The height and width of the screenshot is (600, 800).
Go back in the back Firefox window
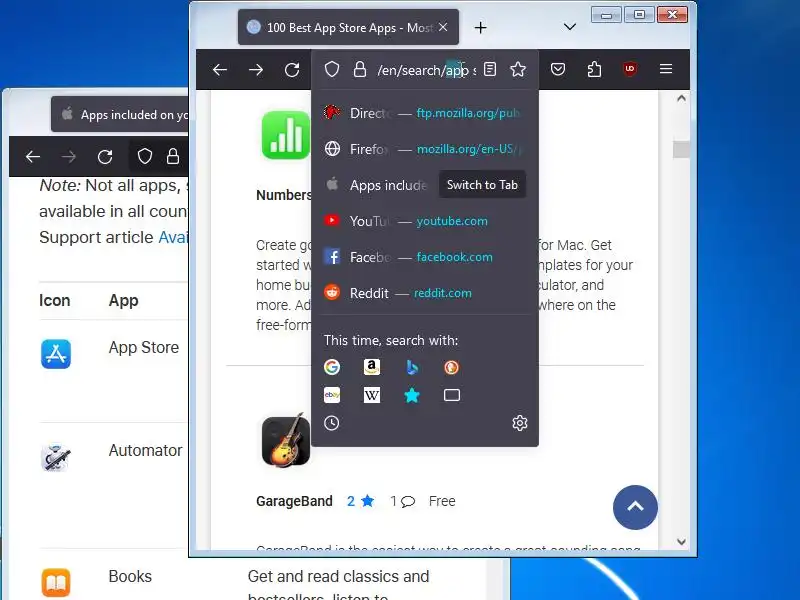[33, 157]
